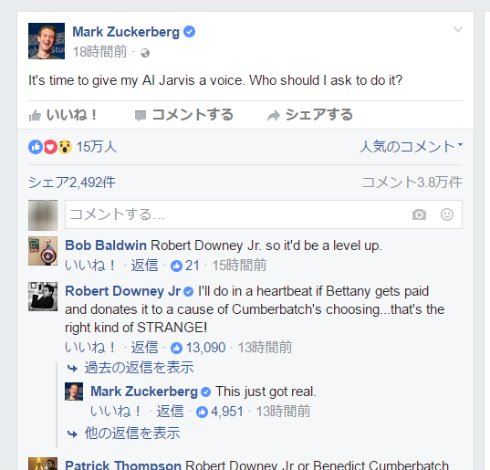The image size is (490, 470).
Task: Toggle いいね！ on Bob Baldwin's comment
Action: (x=90, y=265)
